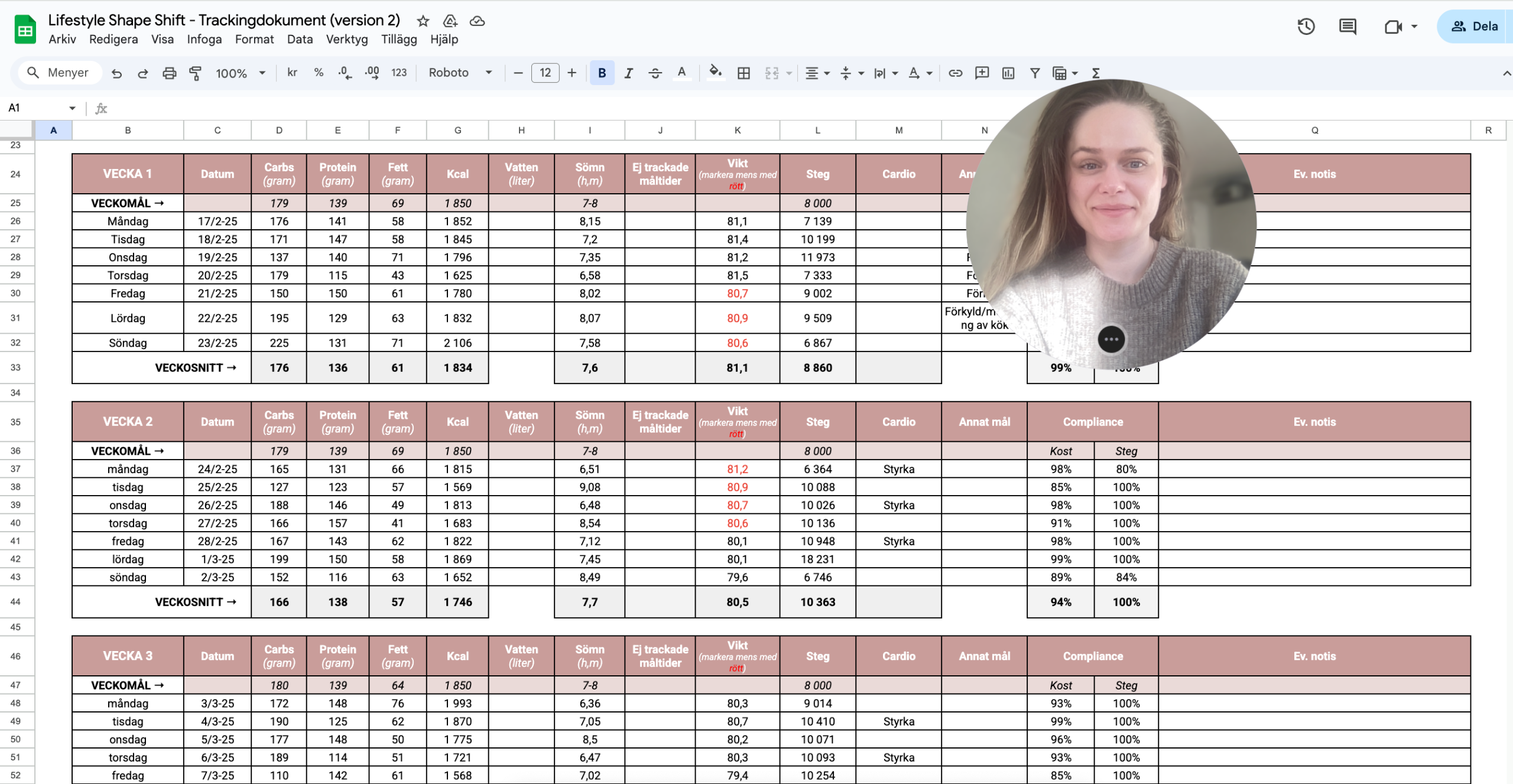Image resolution: width=1513 pixels, height=784 pixels.
Task: Click the insert link icon
Action: pos(955,73)
